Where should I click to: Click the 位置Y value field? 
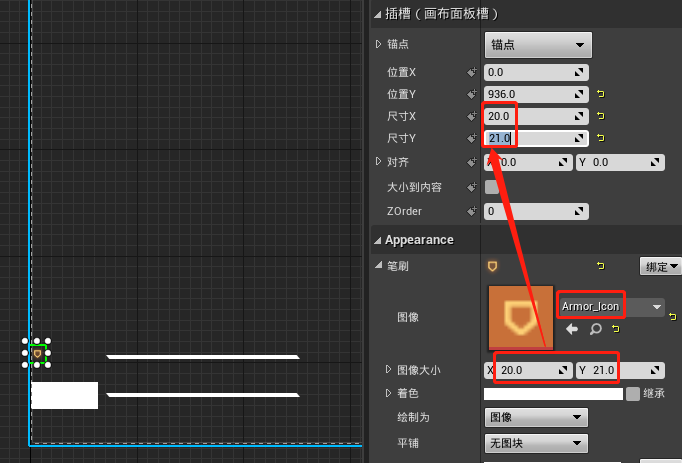coord(536,94)
